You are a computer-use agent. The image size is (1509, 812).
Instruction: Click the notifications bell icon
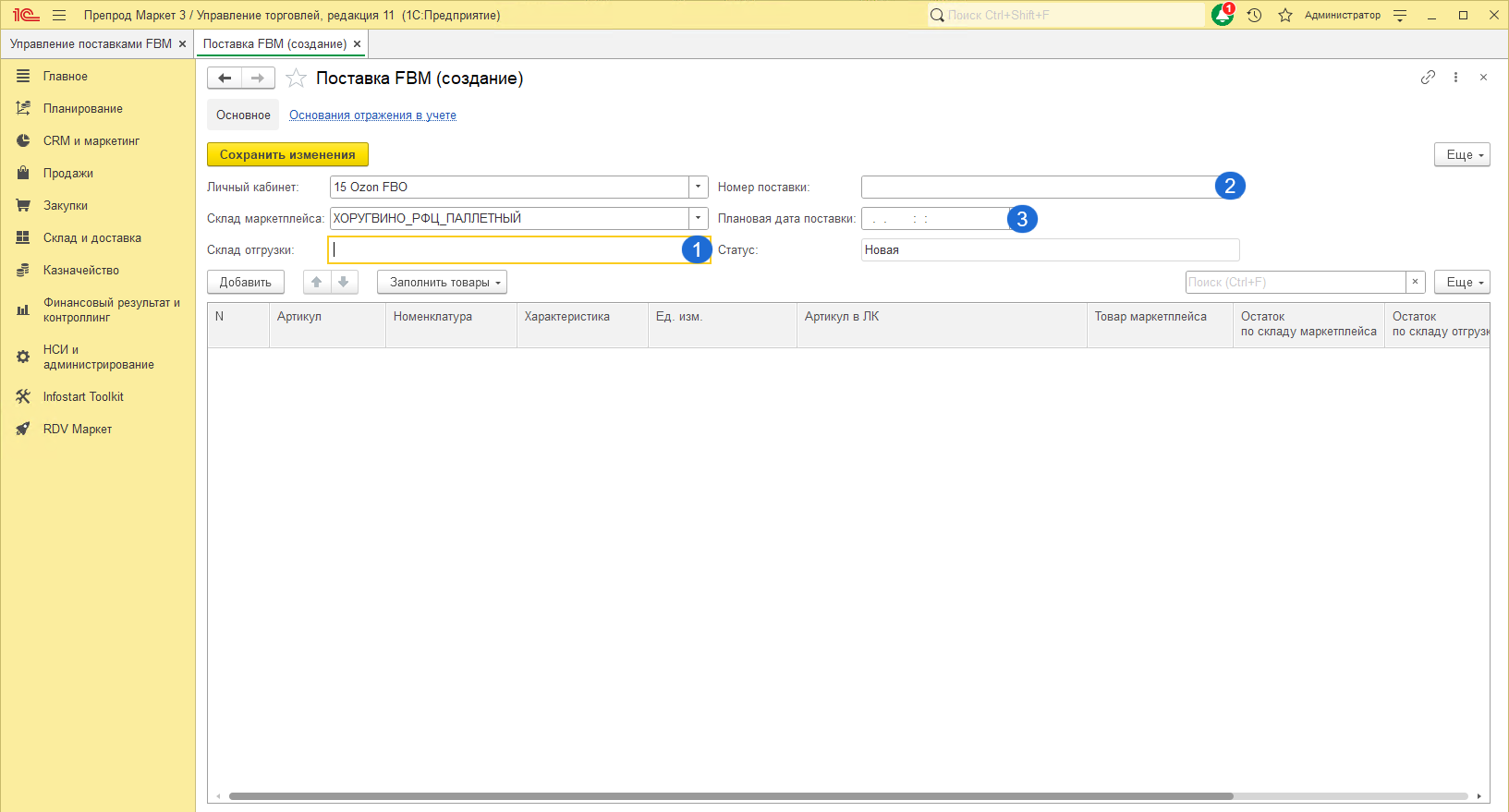tap(1222, 16)
